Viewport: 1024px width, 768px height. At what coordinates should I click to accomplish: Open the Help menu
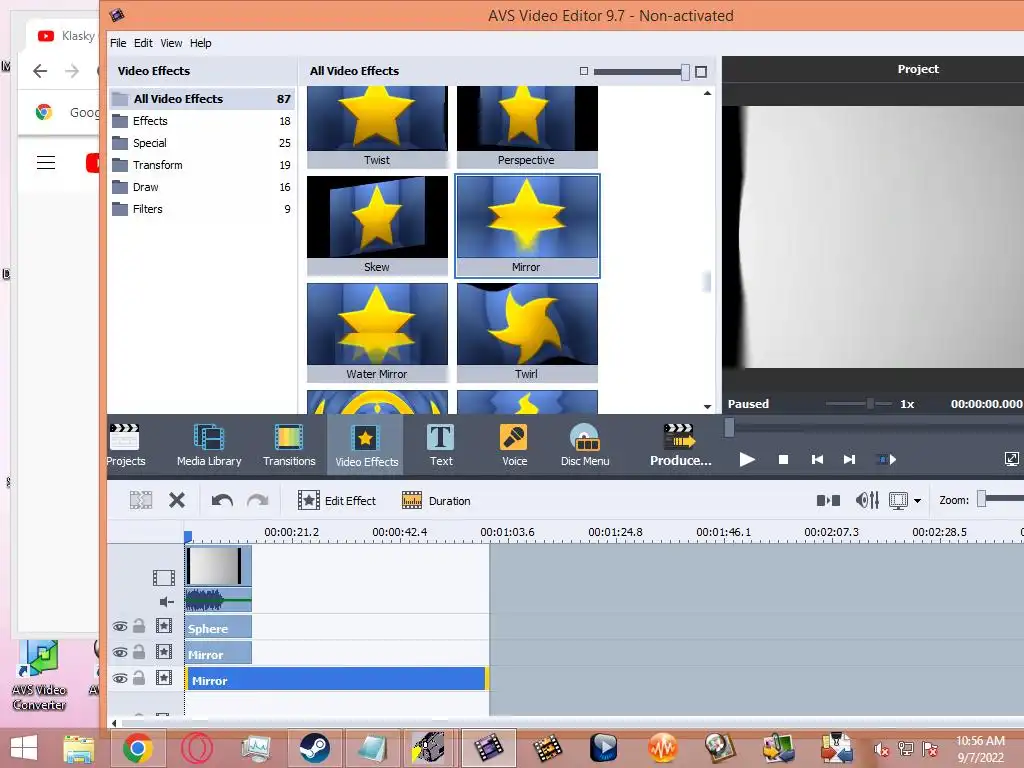[200, 43]
